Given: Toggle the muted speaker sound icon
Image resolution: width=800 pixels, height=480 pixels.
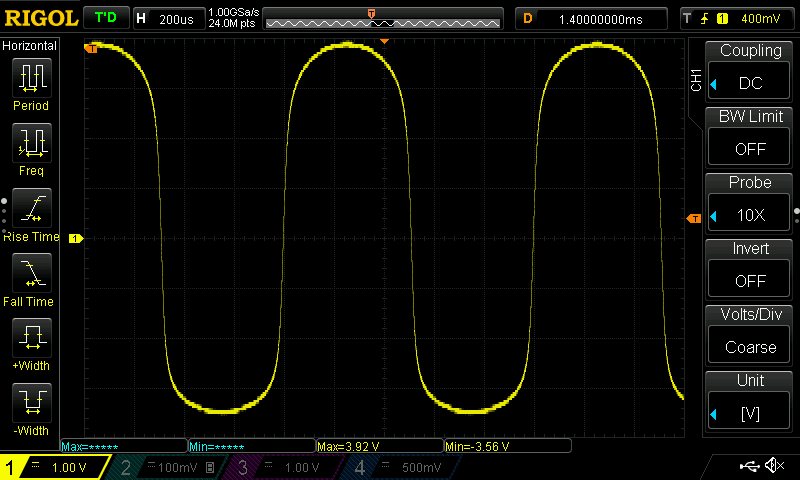Looking at the screenshot, I should (x=774, y=466).
